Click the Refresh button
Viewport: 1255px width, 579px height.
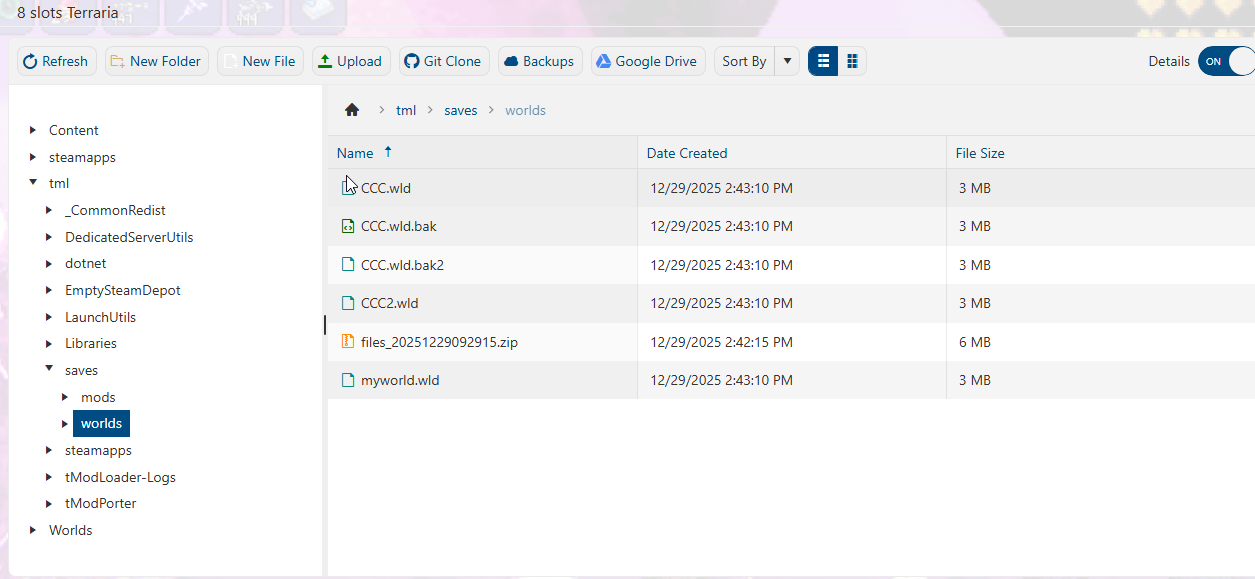[56, 61]
